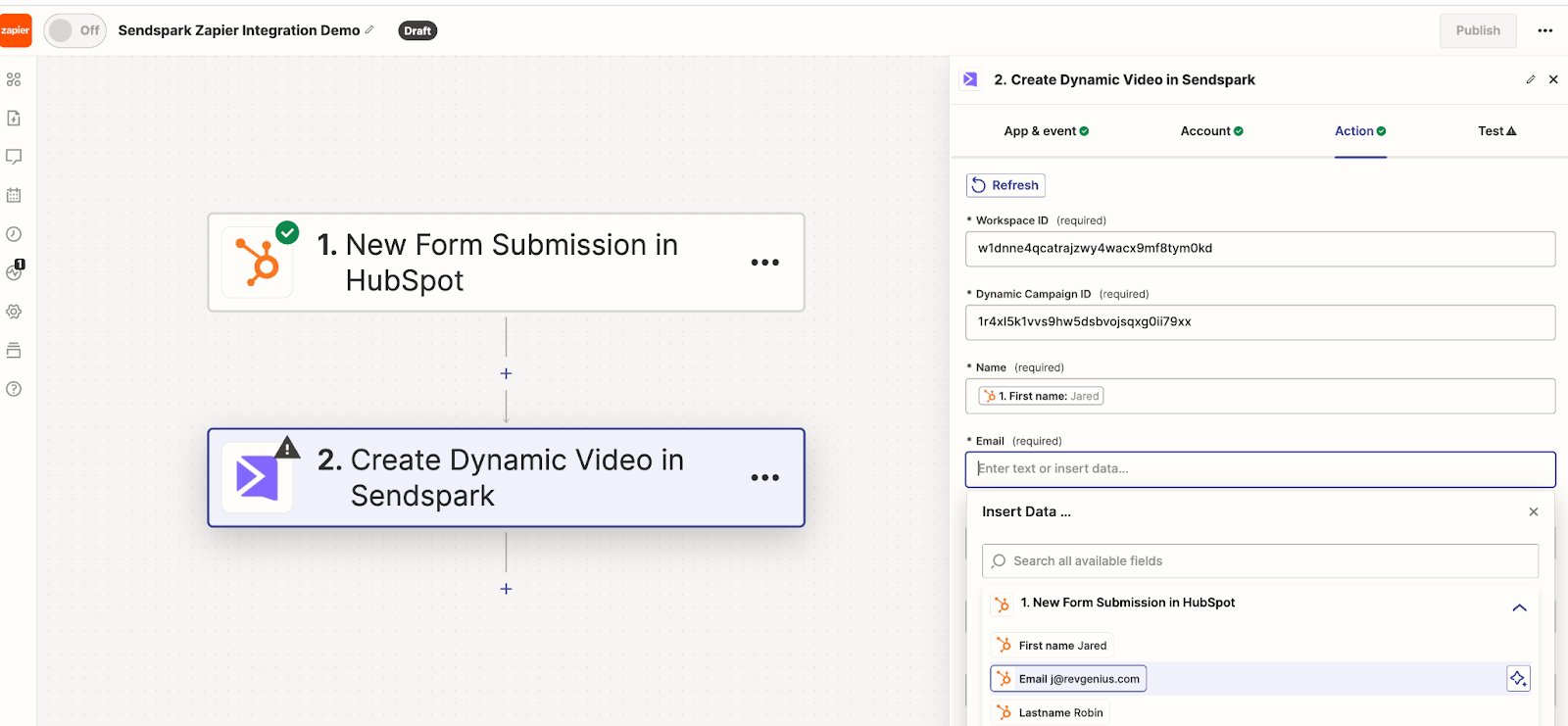Collapse the New Form Submission in HubSpot section
The image size is (1568, 726).
click(1519, 607)
